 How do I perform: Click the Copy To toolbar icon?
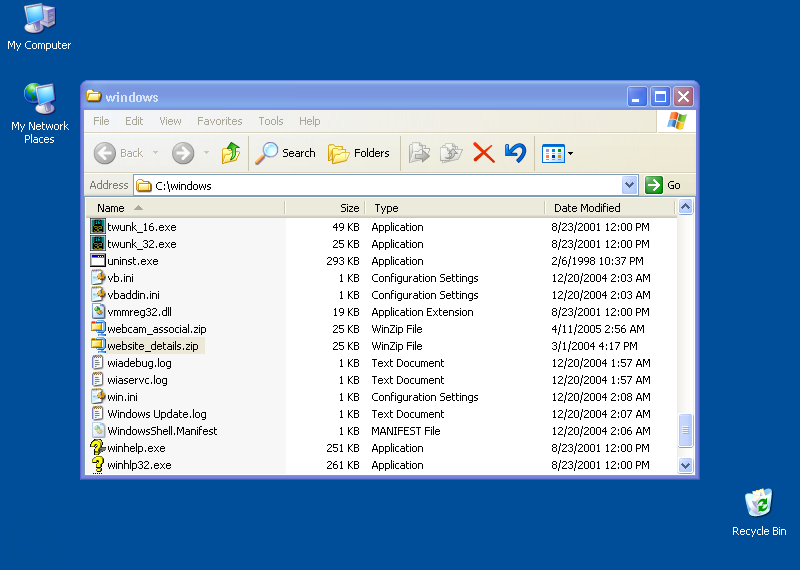coord(451,153)
